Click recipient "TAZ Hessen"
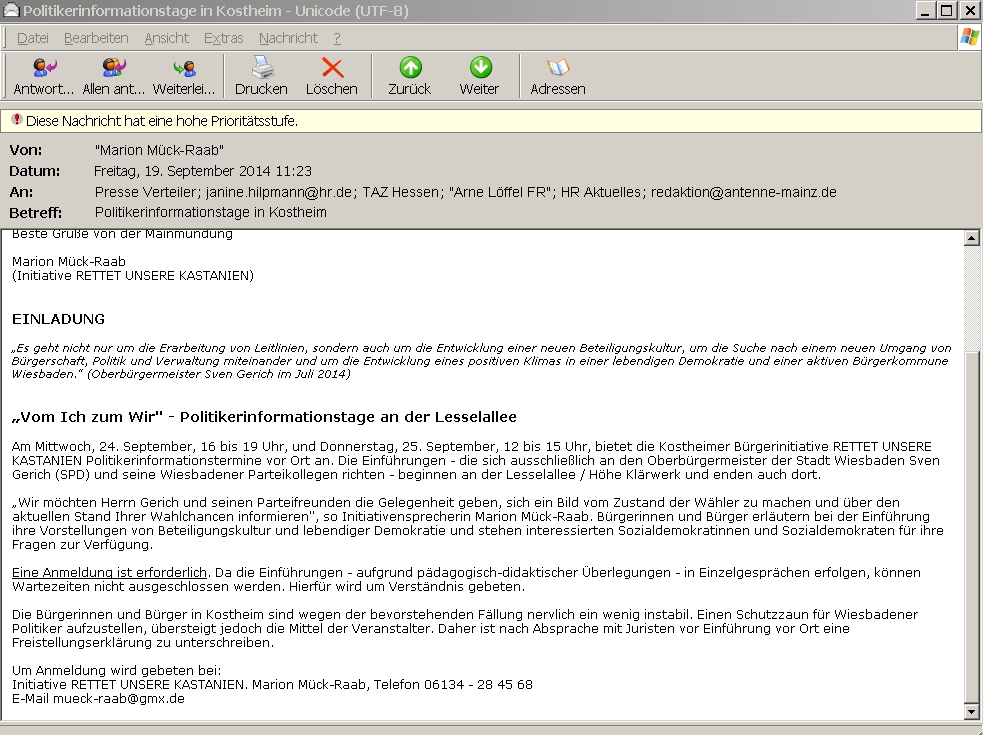The height and width of the screenshot is (735, 983). pyautogui.click(x=400, y=192)
